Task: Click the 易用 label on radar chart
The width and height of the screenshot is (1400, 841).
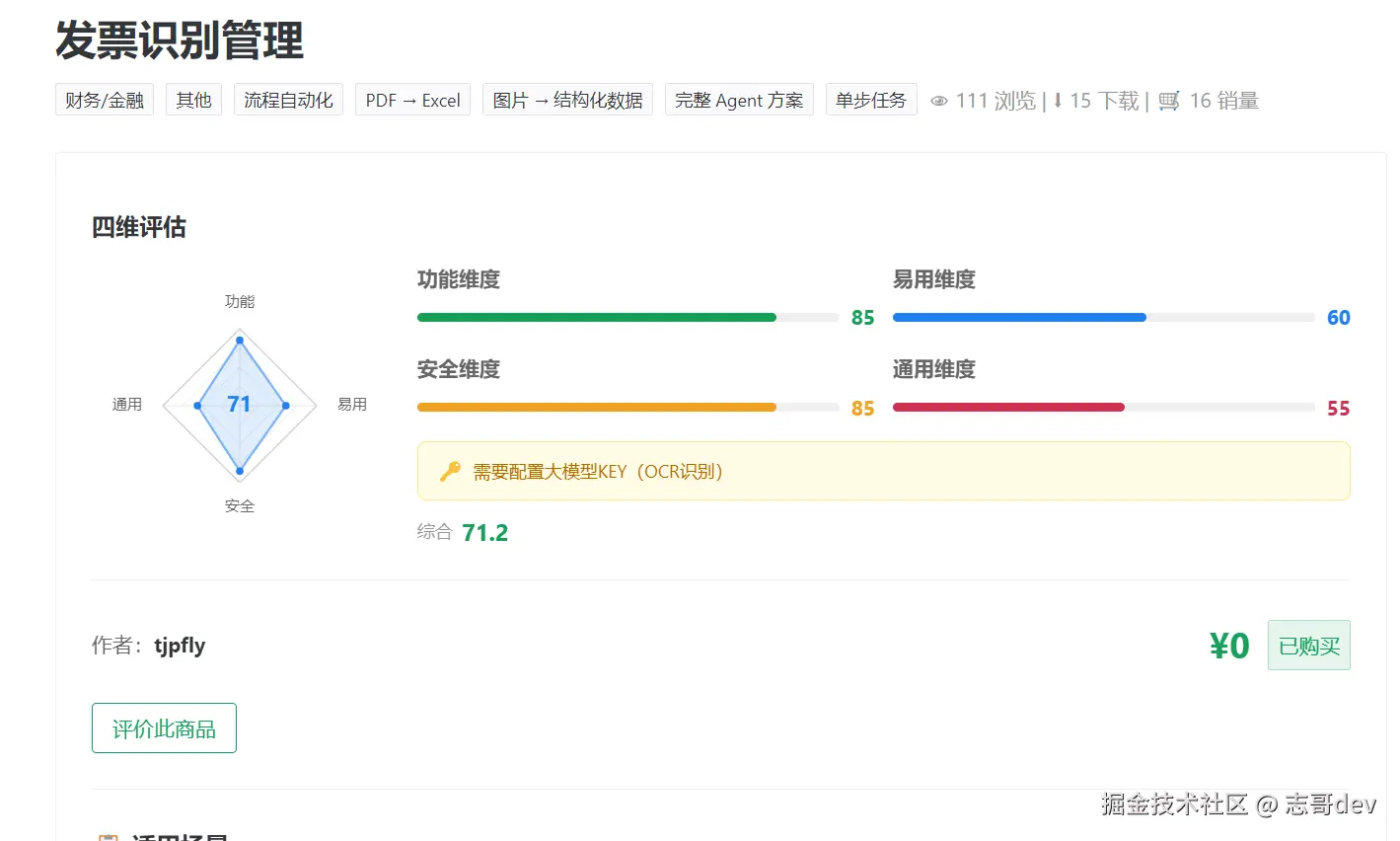Action: pyautogui.click(x=352, y=404)
